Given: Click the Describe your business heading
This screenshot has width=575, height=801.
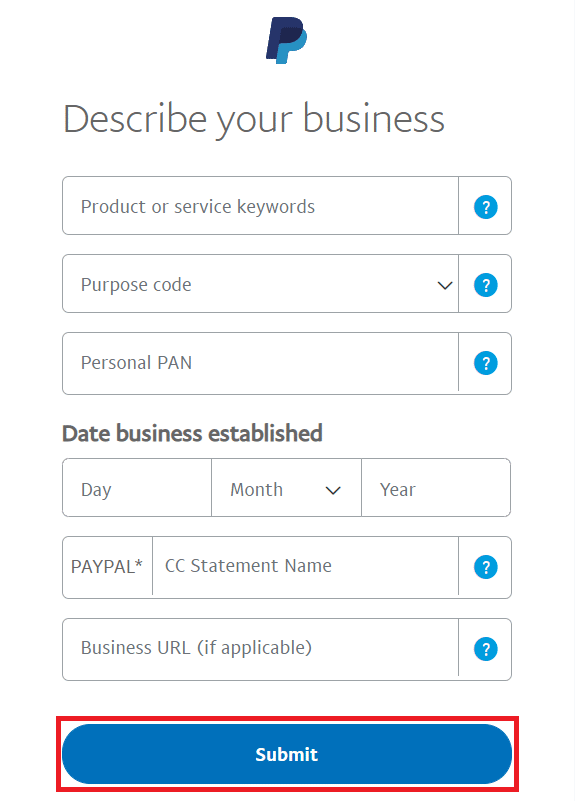Looking at the screenshot, I should point(254,119).
